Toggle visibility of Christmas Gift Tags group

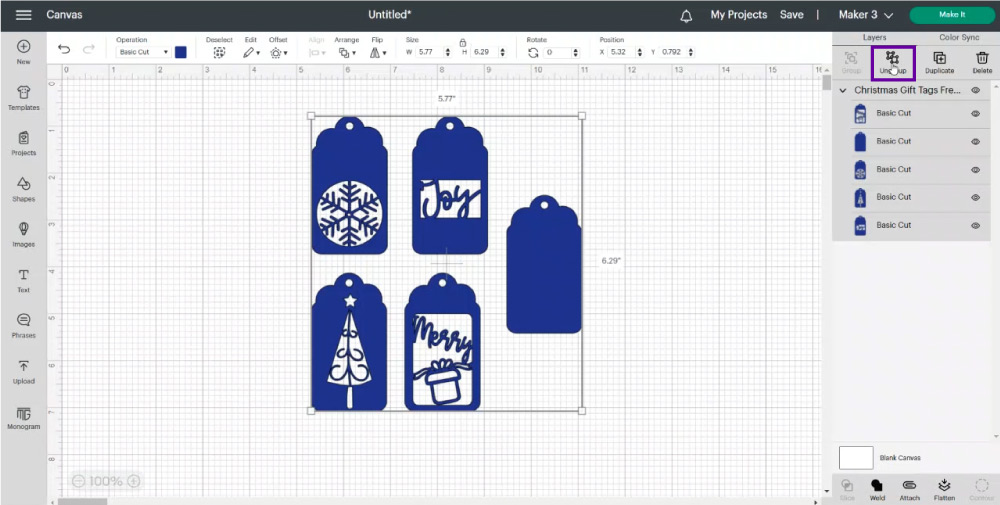[975, 91]
